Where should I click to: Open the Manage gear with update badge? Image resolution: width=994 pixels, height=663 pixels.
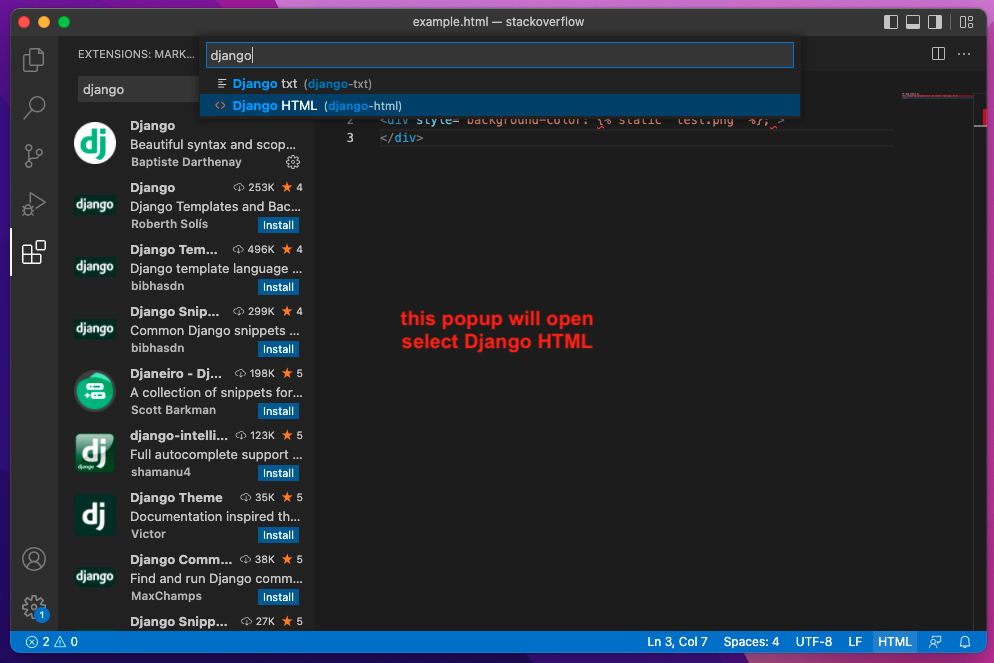click(x=34, y=607)
